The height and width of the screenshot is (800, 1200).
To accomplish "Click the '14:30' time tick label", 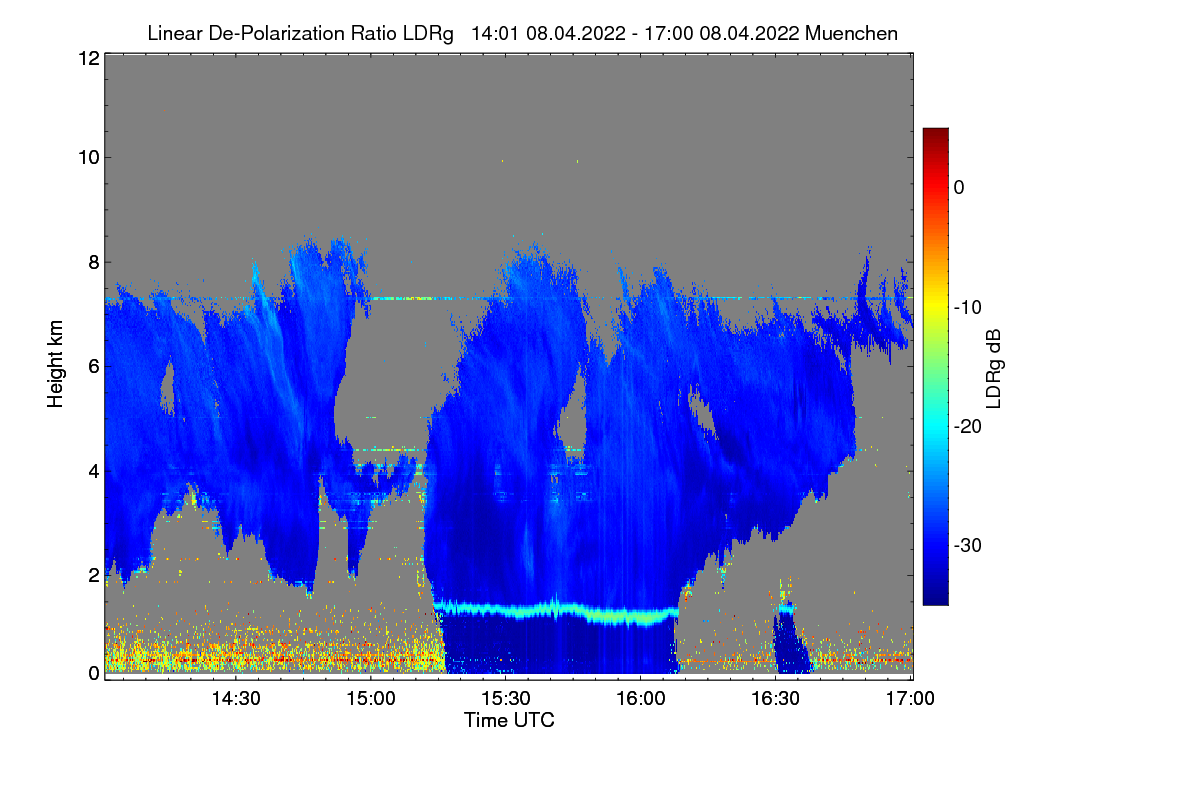I will click(x=237, y=698).
